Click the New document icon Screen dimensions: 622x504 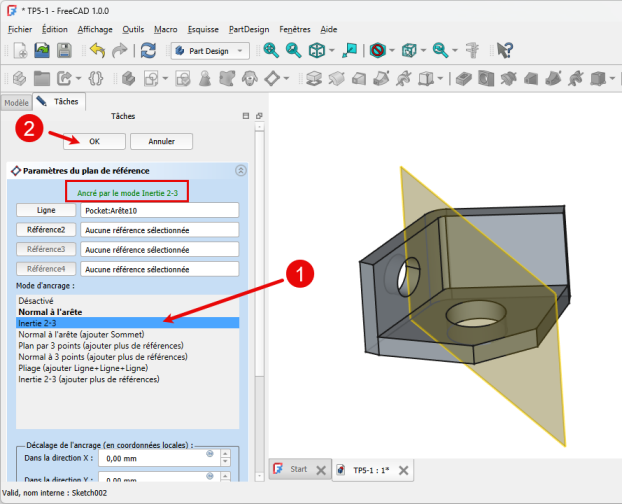(19, 50)
